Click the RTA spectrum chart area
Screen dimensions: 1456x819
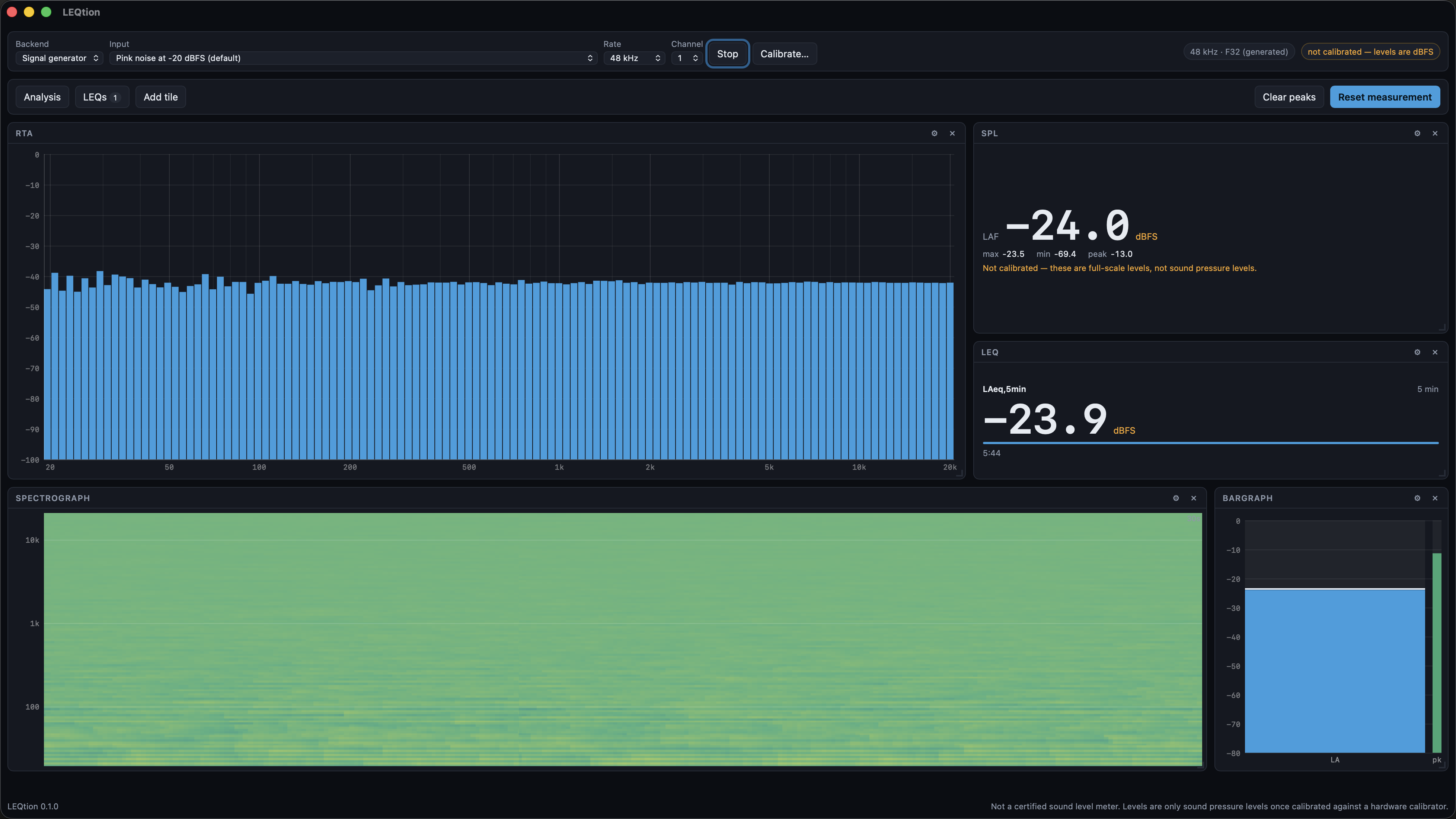tap(498, 307)
